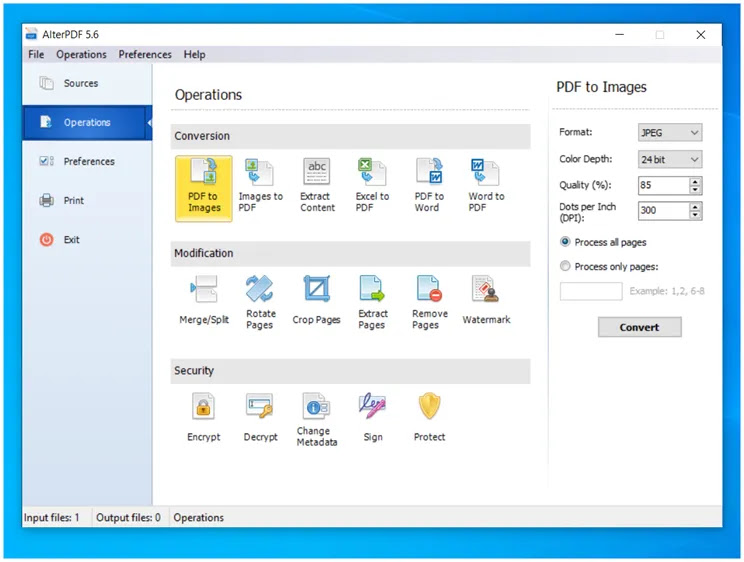Increase the Dots per Inch value
The height and width of the screenshot is (562, 744).
(695, 206)
